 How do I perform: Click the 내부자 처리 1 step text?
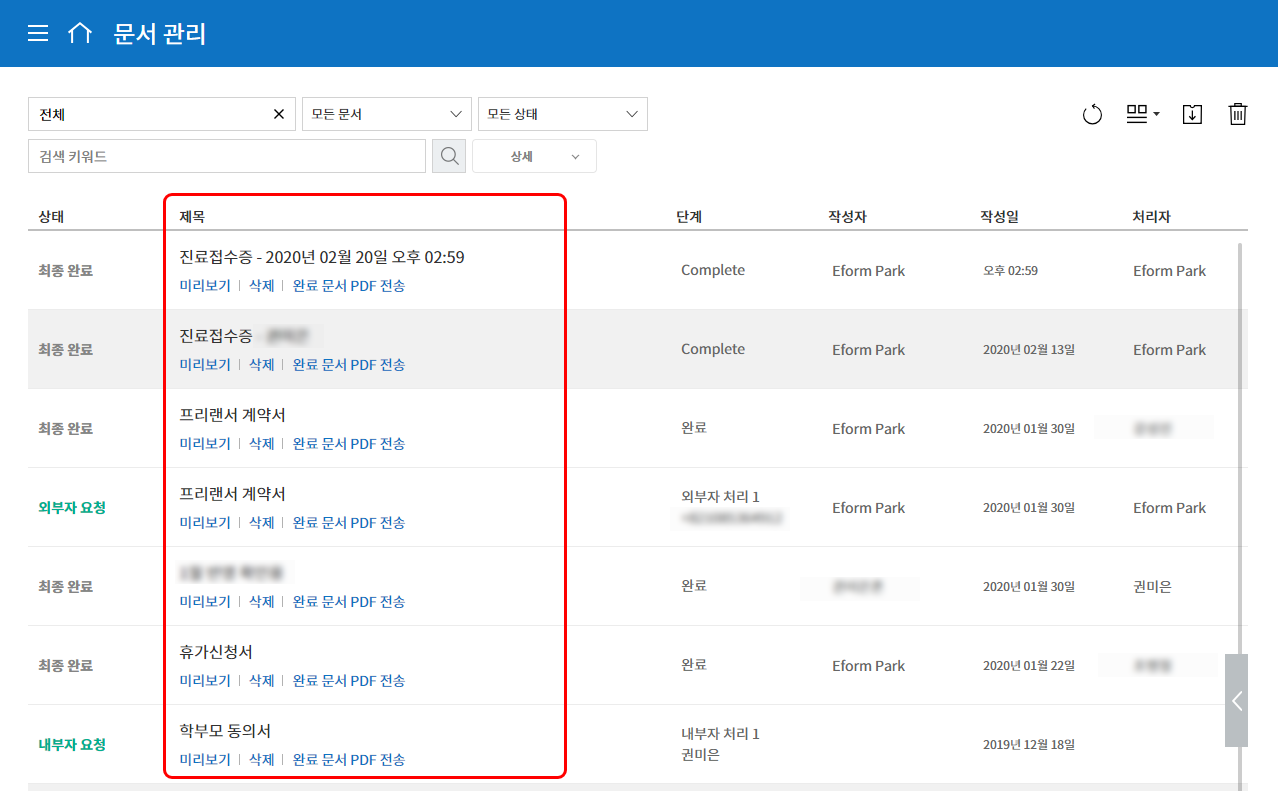point(720,734)
